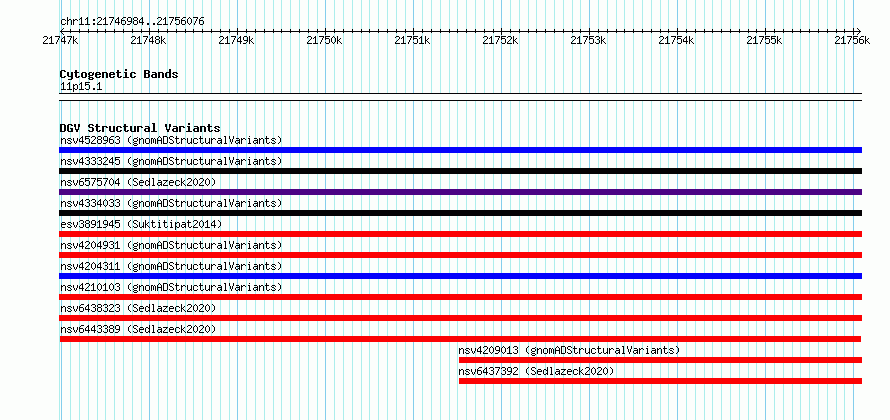Click the 21748k ruler label
This screenshot has width=890, height=420.
[148, 40]
